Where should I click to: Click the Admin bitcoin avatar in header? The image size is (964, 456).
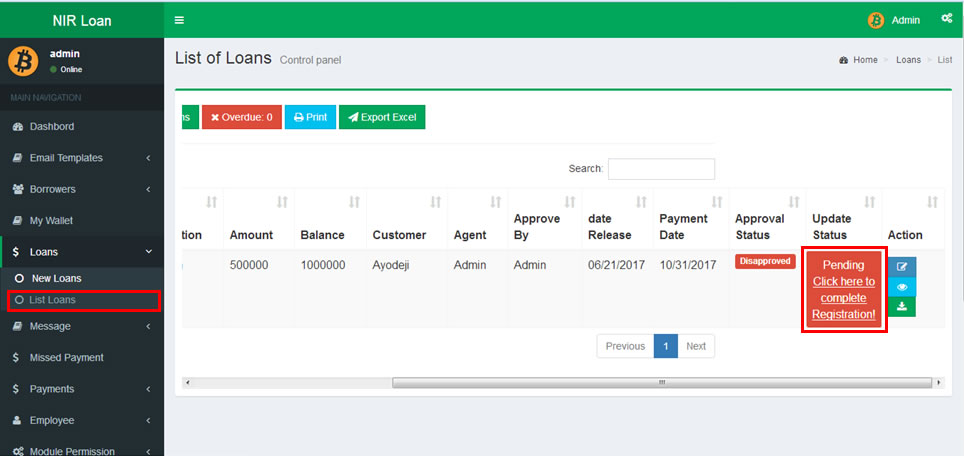[876, 20]
